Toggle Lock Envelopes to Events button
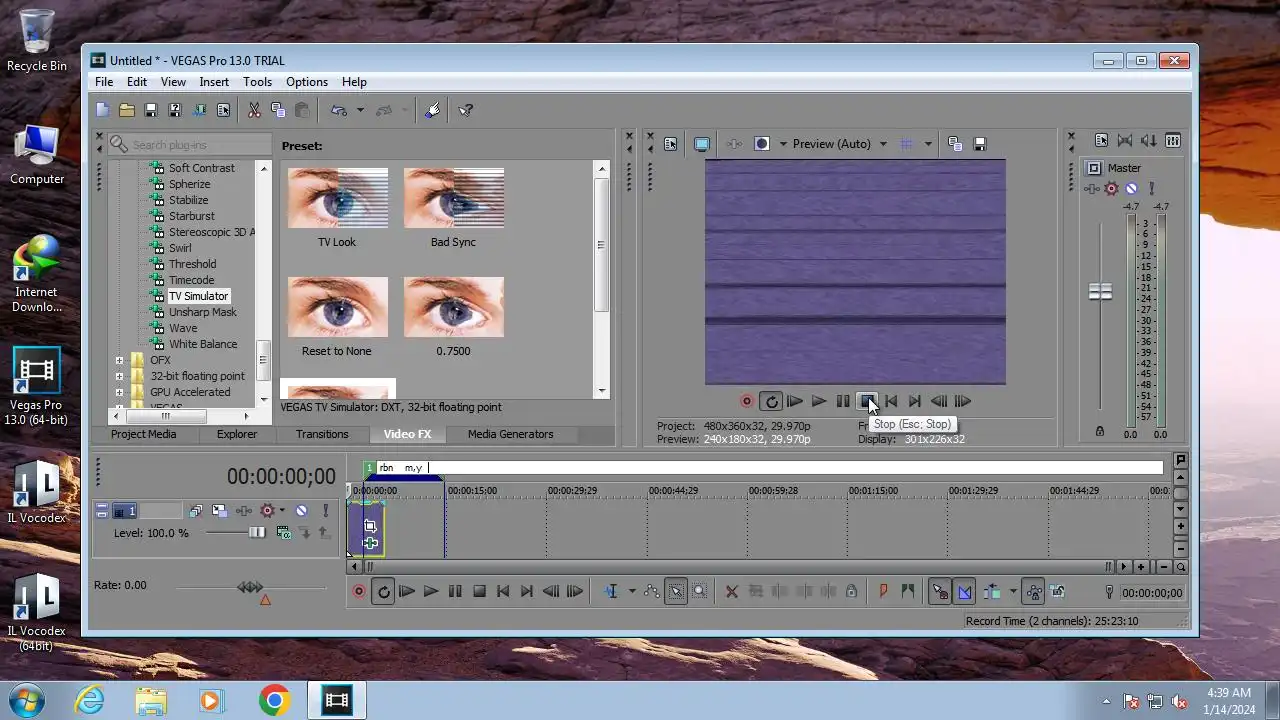The height and width of the screenshot is (720, 1280). click(1033, 592)
